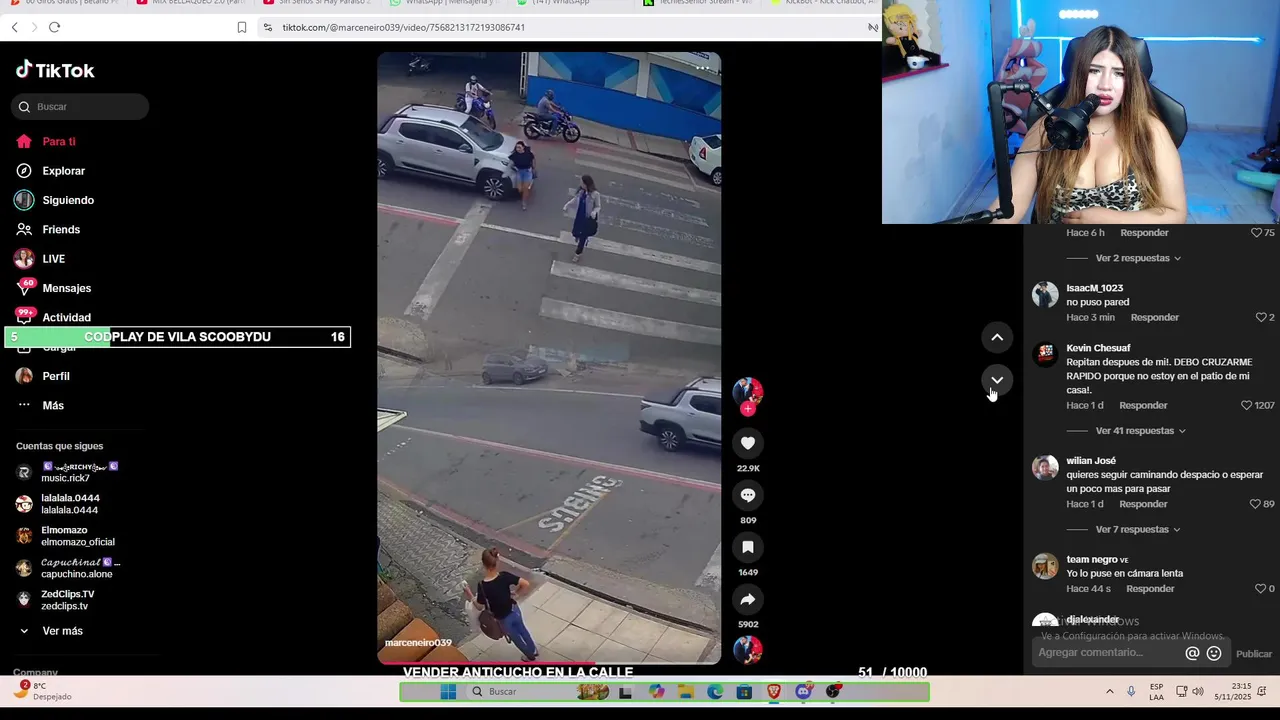Like team negro's comment heart
The height and width of the screenshot is (720, 1280).
coord(1260,589)
